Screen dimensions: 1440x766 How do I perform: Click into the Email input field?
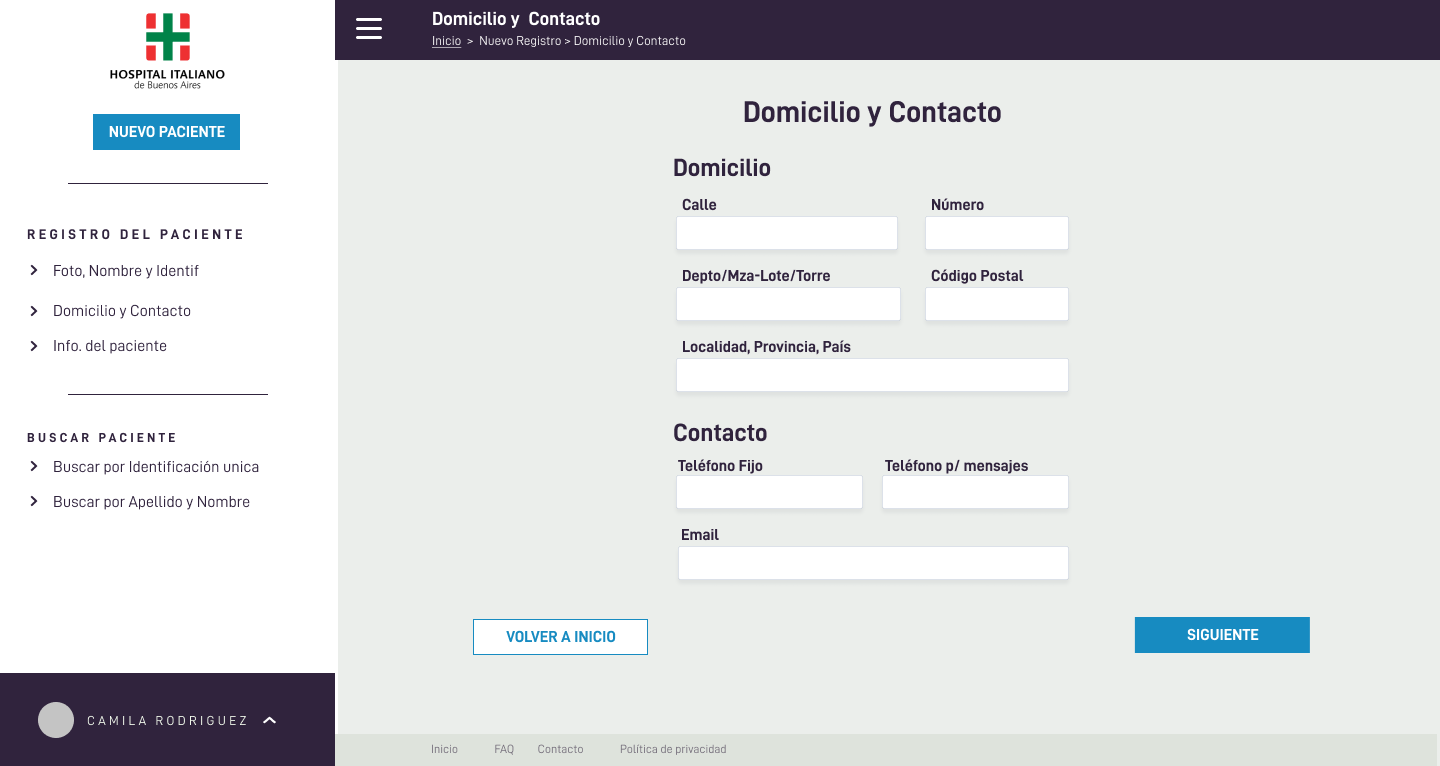pos(873,563)
